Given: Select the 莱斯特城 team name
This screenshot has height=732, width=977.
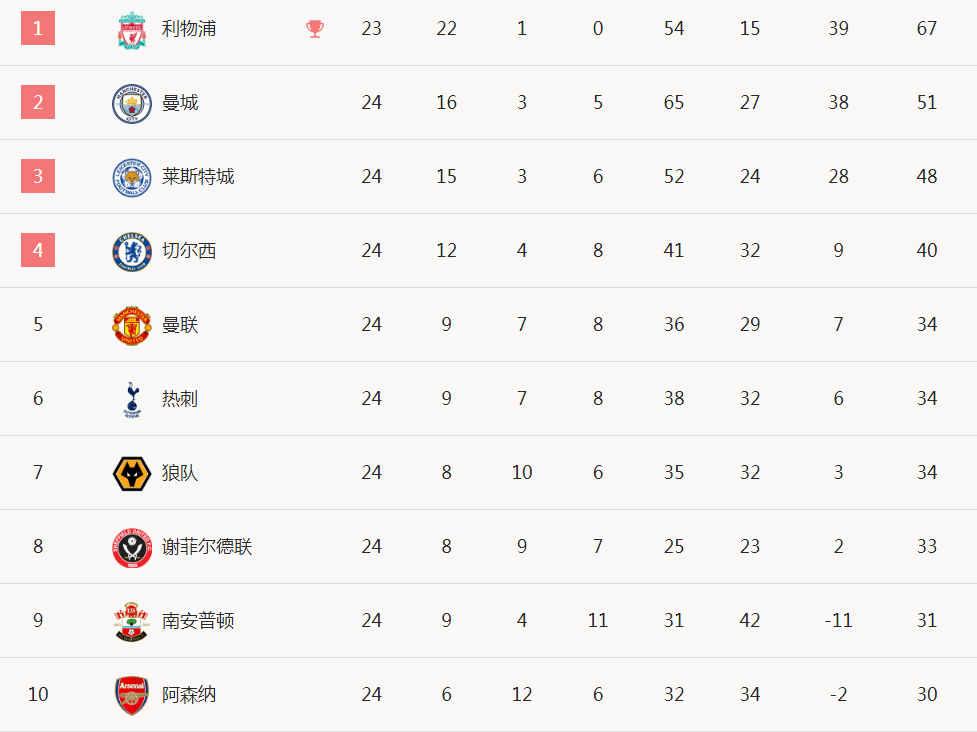Looking at the screenshot, I should pos(198,177).
